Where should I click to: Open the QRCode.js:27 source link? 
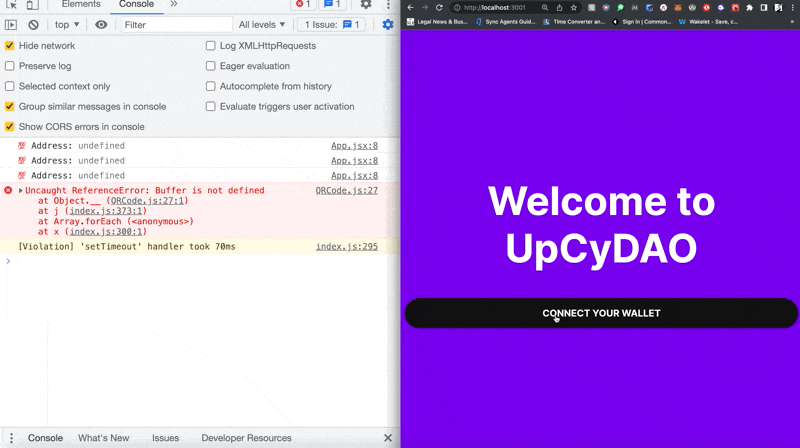(x=346, y=190)
